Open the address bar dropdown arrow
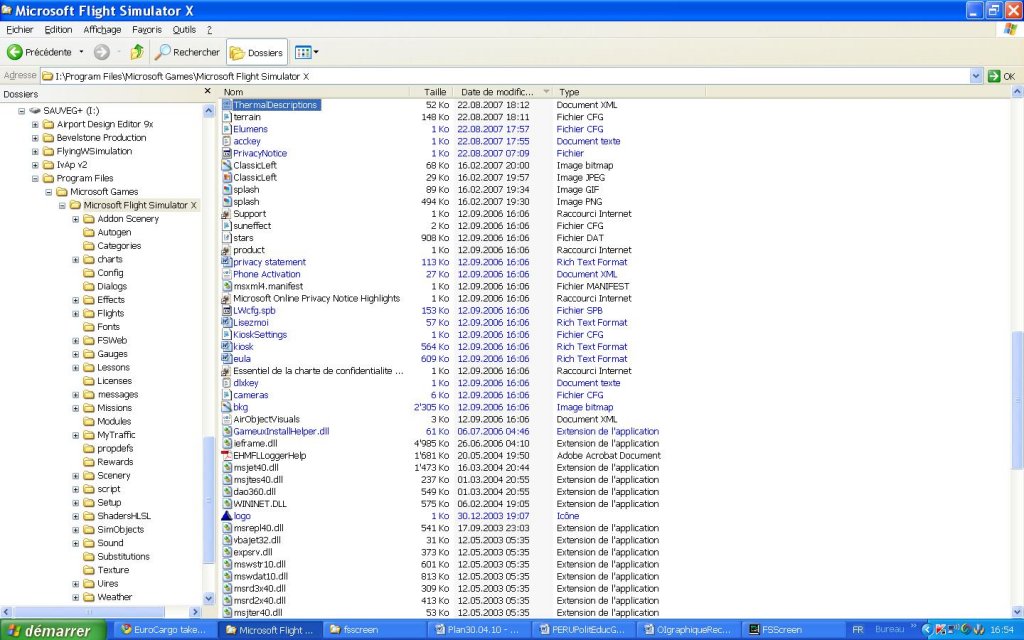The image size is (1024, 640). point(976,76)
